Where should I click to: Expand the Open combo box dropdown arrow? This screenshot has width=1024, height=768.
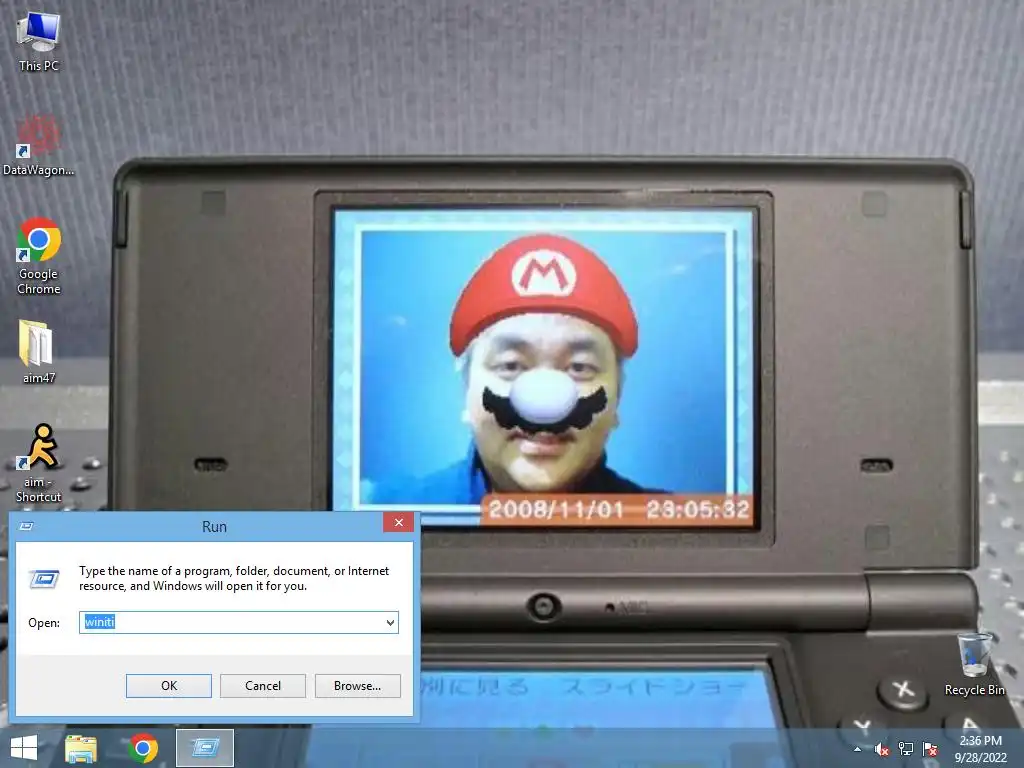click(x=391, y=622)
